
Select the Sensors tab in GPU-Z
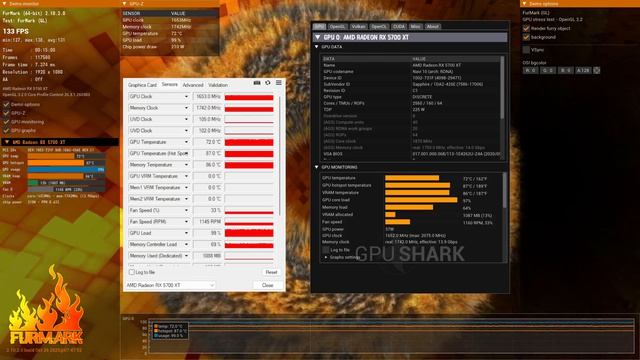[169, 84]
